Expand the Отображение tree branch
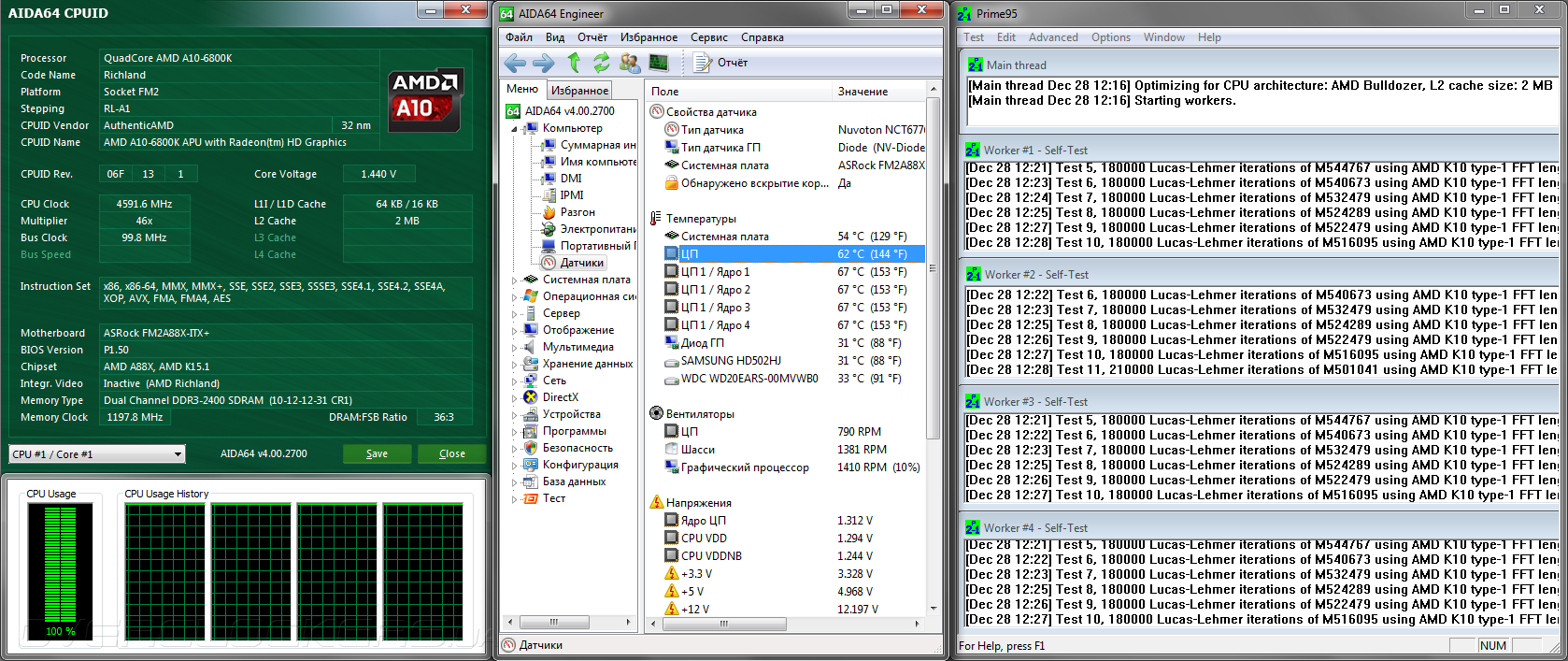 coord(514,330)
